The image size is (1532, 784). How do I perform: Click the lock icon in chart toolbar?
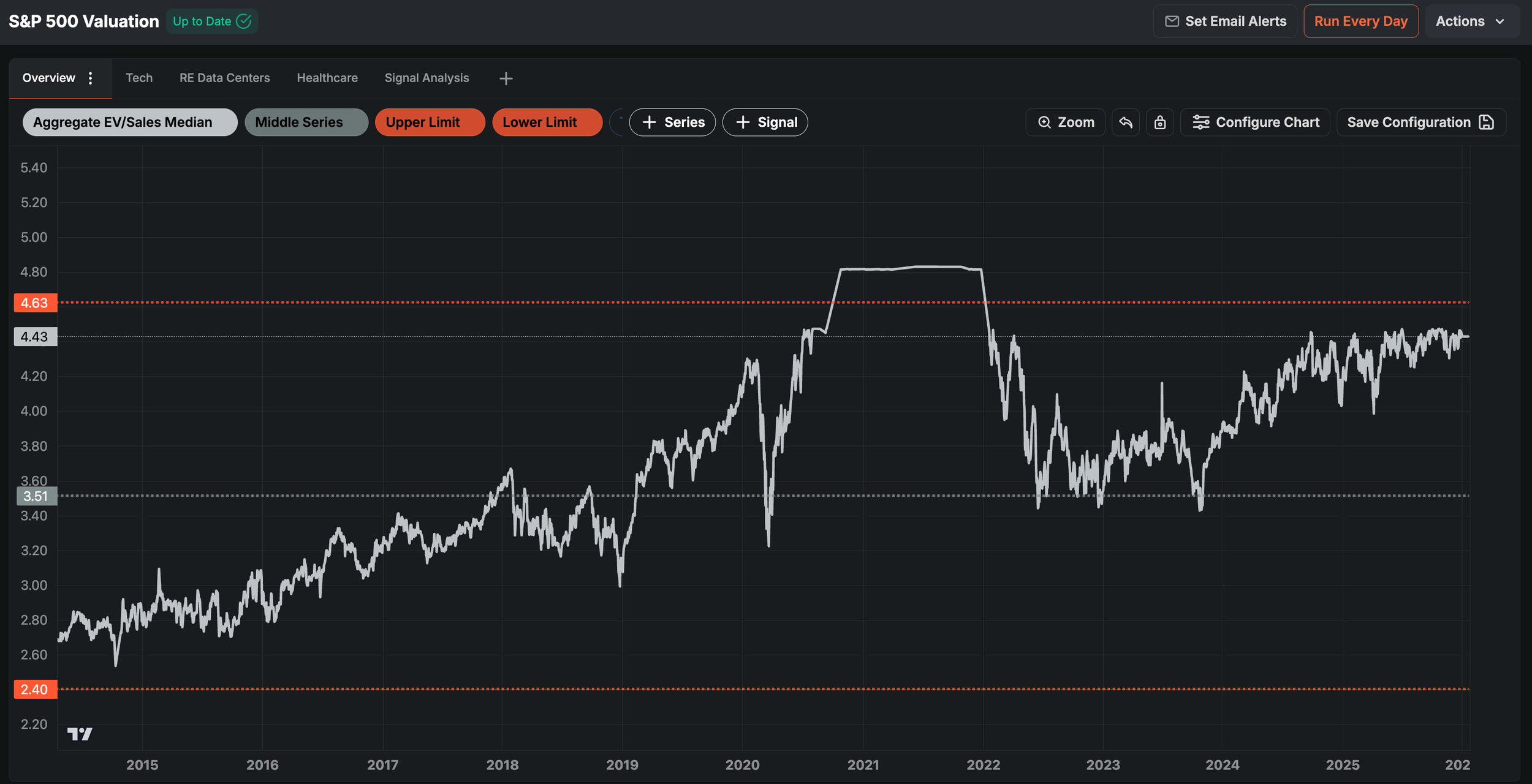(x=1159, y=123)
